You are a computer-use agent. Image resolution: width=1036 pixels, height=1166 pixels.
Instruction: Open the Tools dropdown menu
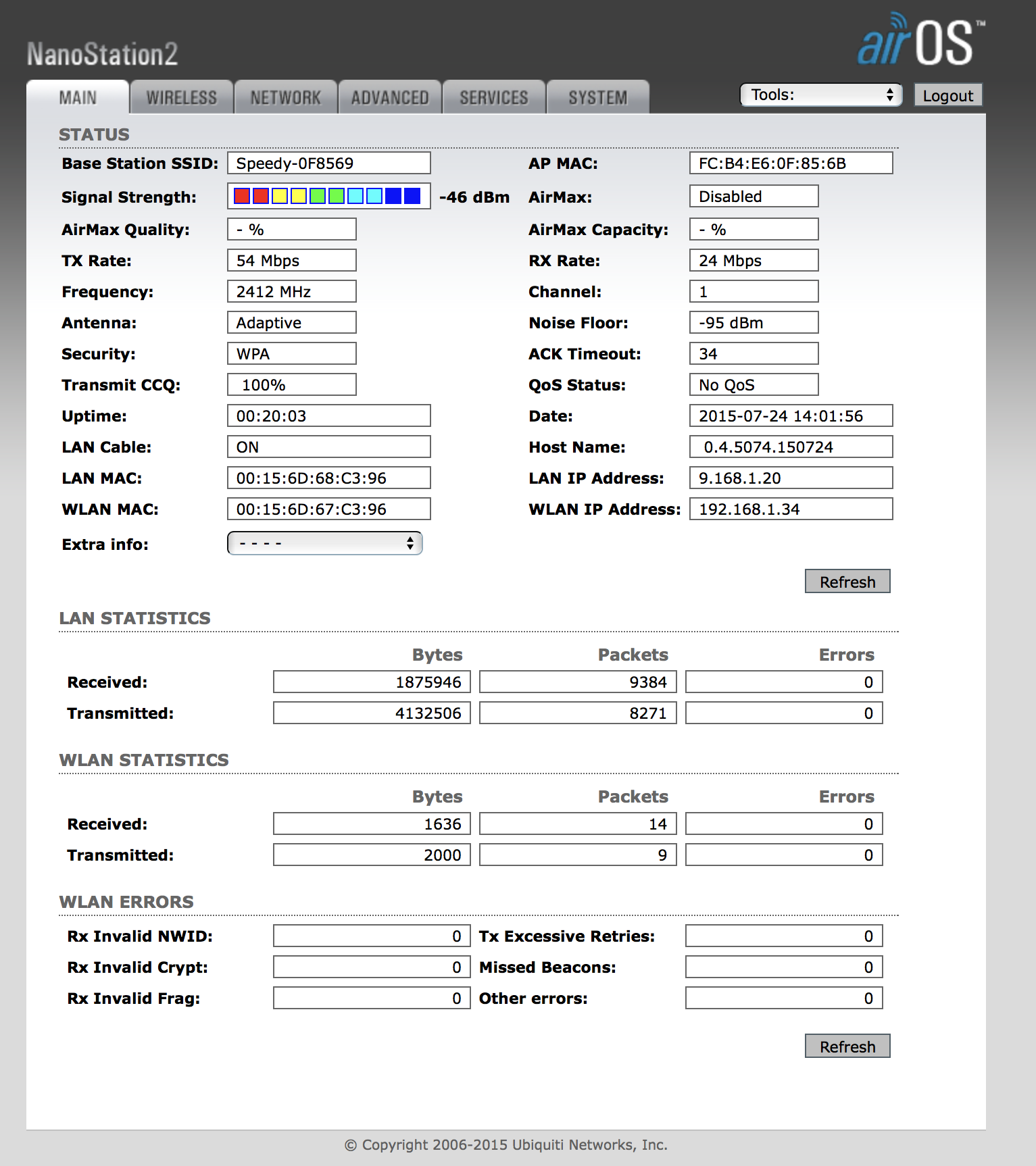(x=821, y=95)
